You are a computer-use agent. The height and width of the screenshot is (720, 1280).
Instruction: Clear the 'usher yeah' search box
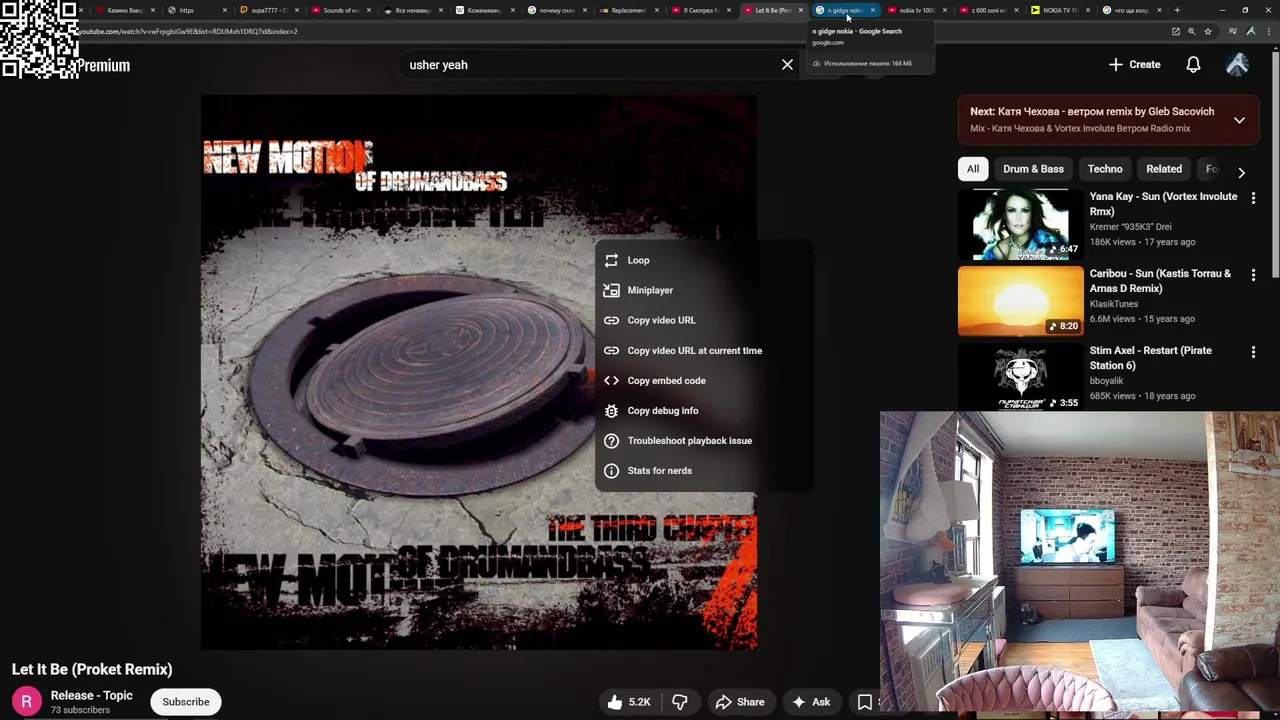tap(787, 65)
